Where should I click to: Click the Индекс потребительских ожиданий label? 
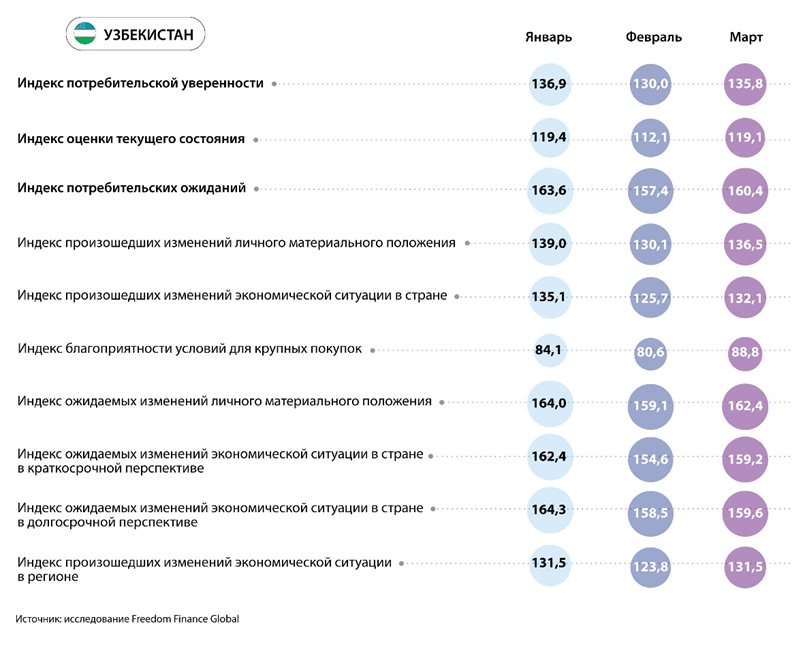coord(132,188)
